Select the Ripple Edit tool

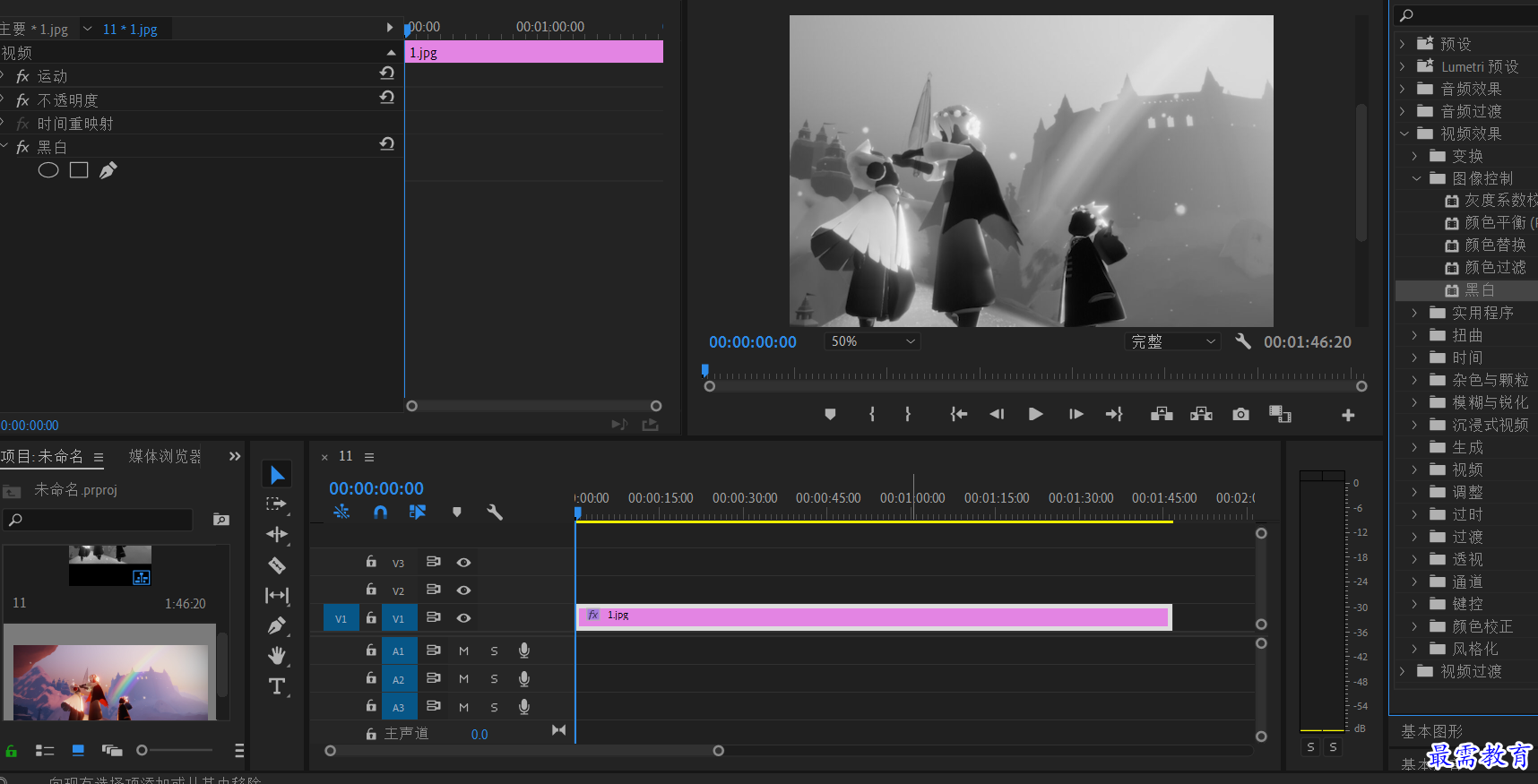click(277, 535)
